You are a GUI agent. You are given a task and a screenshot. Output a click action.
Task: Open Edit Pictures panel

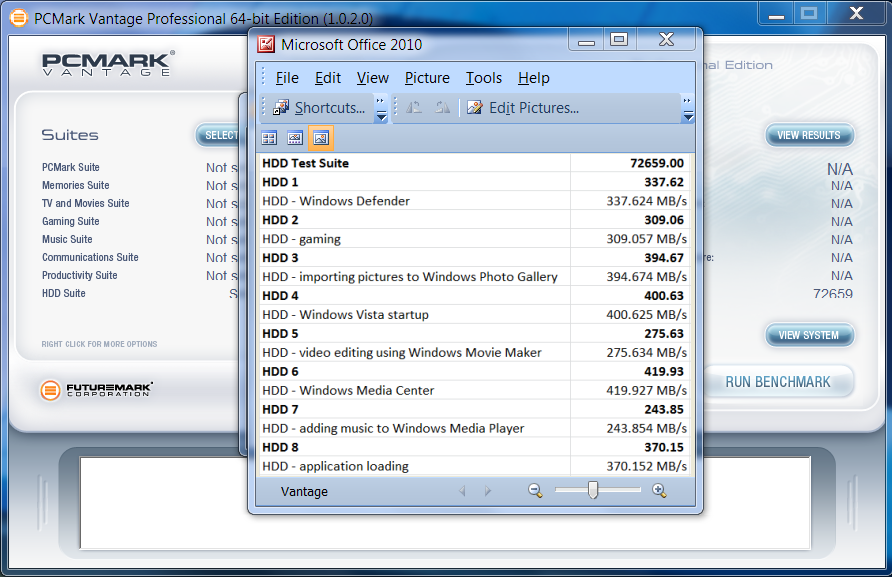(522, 108)
